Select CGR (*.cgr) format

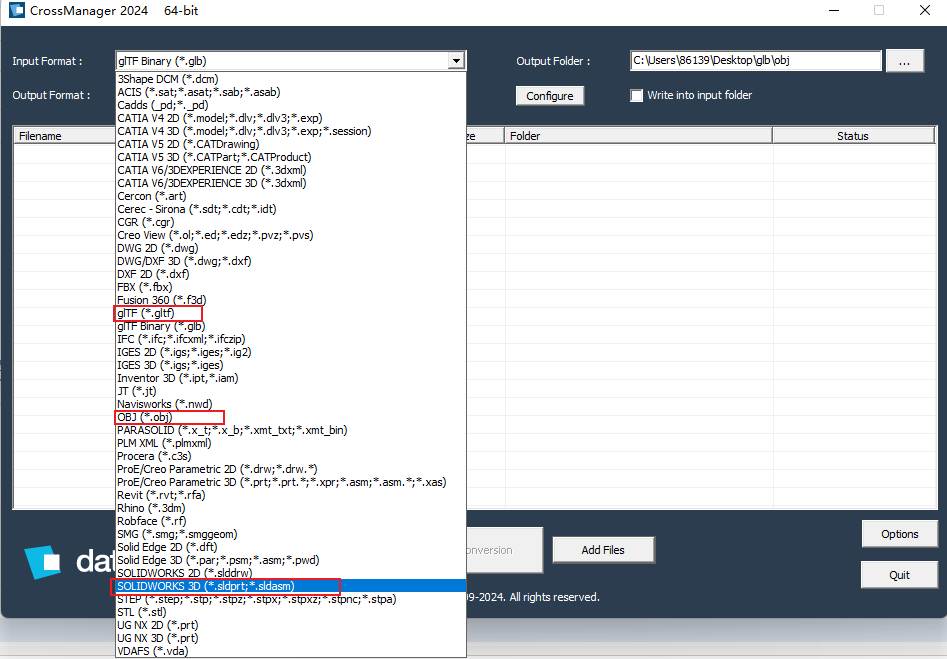291,222
